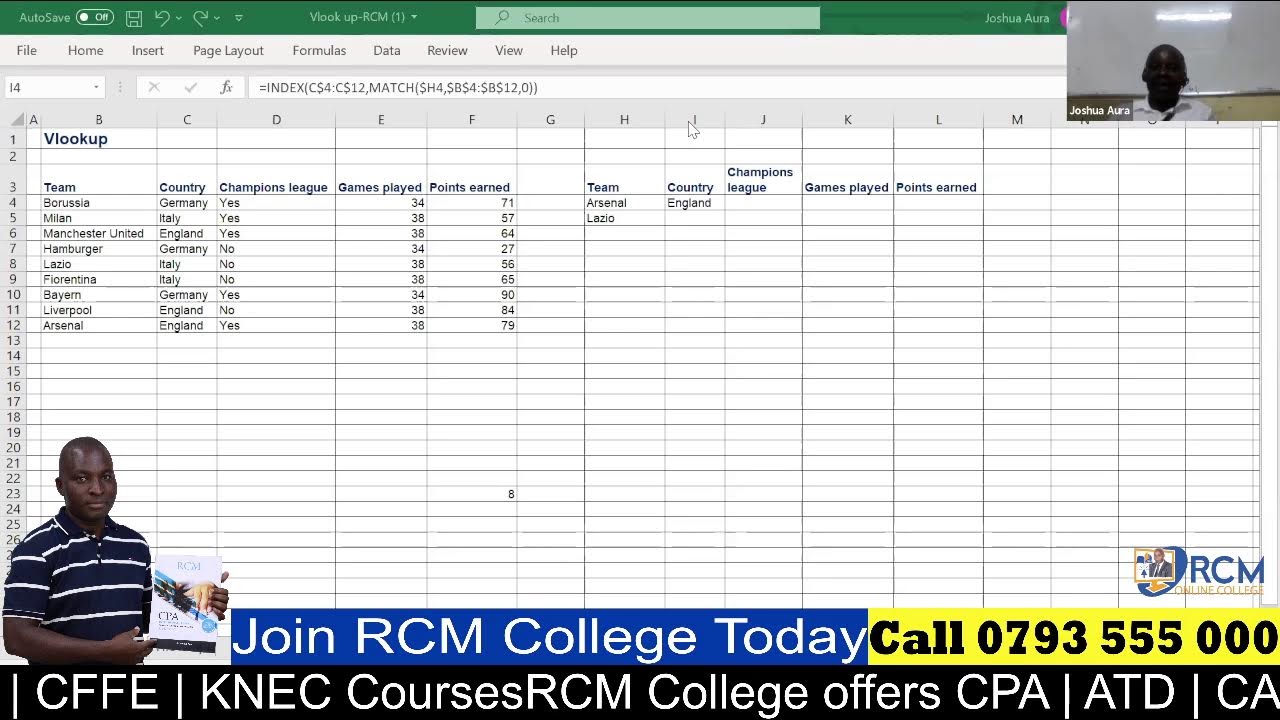Select column H header
The height and width of the screenshot is (720, 1280).
[x=624, y=120]
